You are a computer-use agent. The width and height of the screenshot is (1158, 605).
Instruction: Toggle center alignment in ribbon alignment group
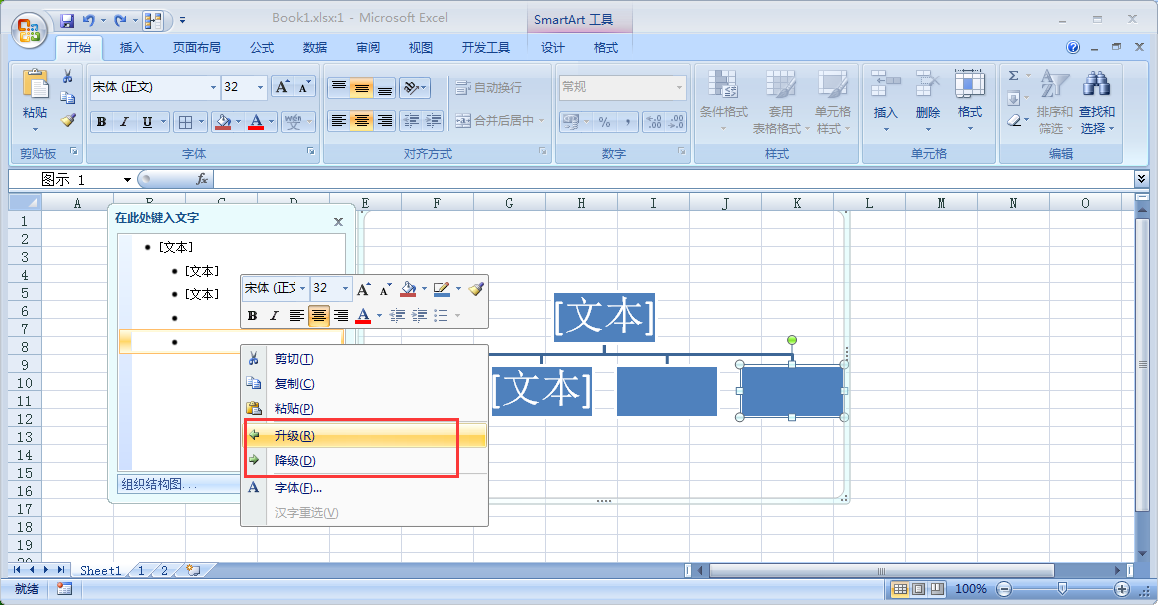[x=362, y=120]
